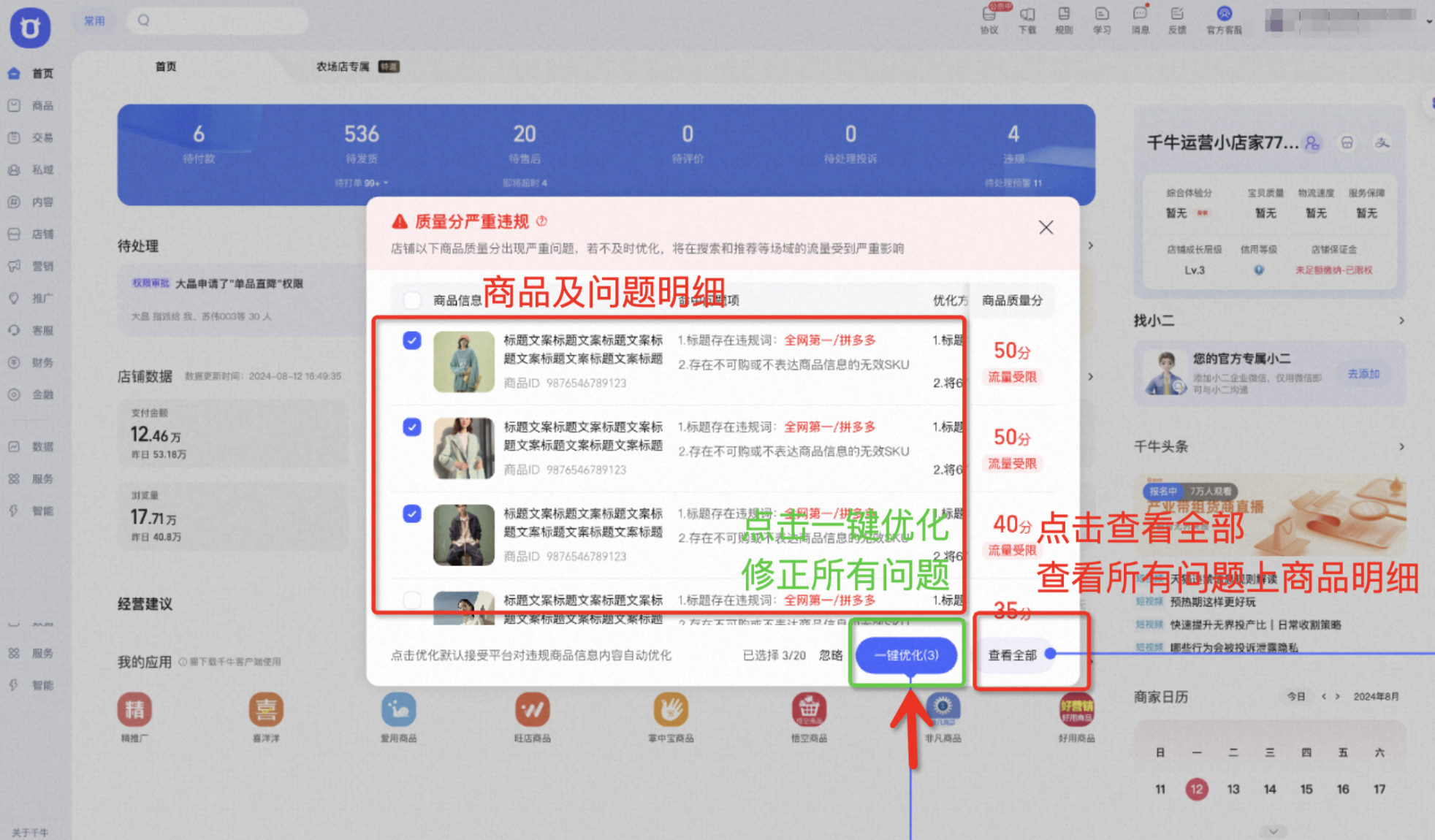Screen dimensions: 1435x840
Task: Open 店铺 in the left sidebar
Action: pyautogui.click(x=31, y=234)
